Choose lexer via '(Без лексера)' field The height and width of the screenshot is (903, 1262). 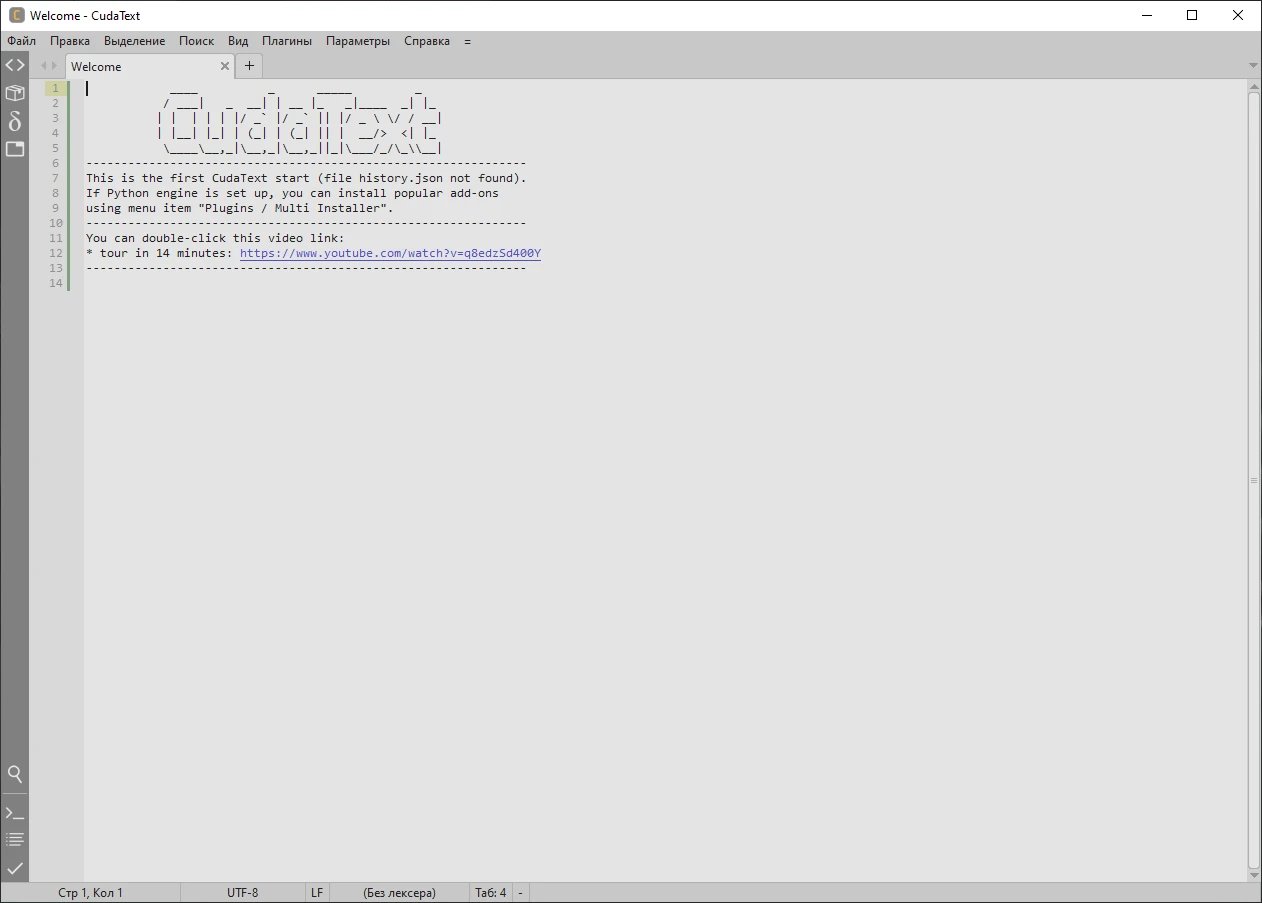[x=399, y=893]
